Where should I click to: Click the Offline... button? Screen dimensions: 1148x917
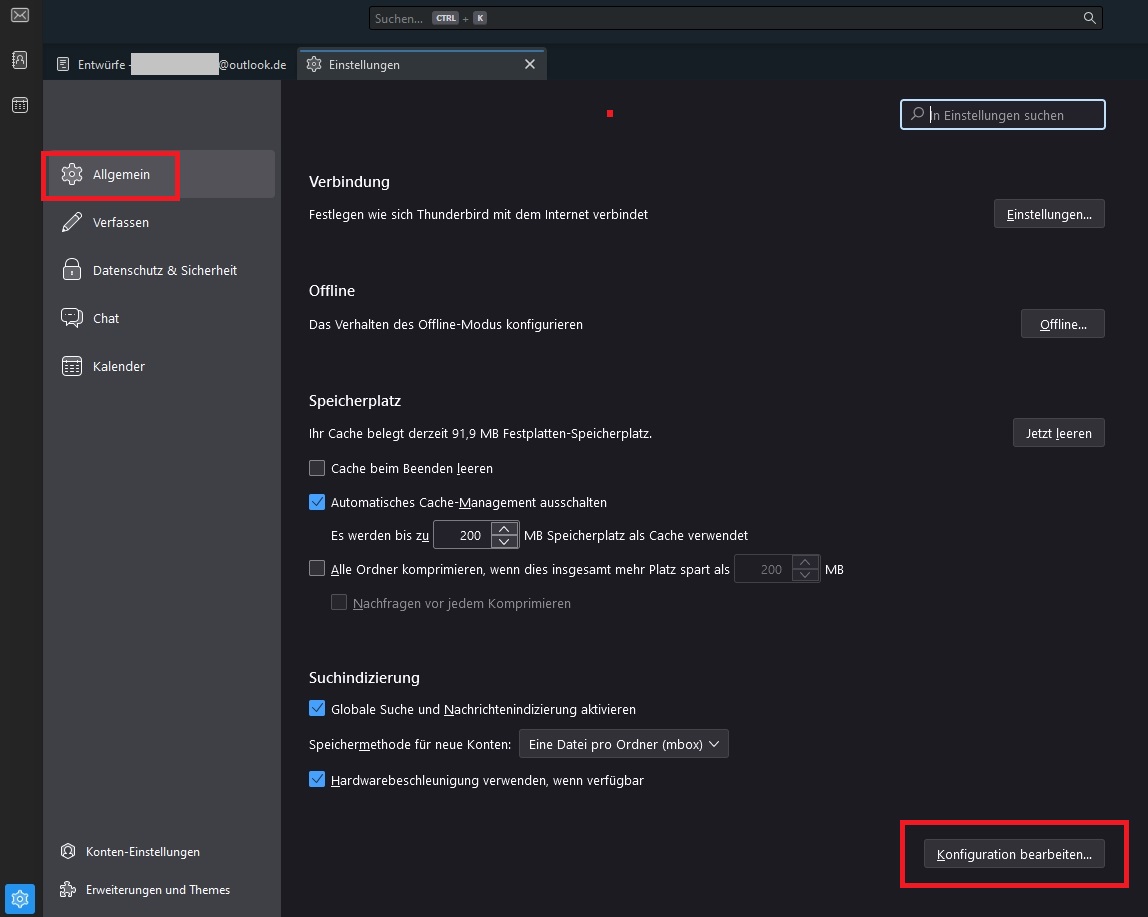(1063, 324)
